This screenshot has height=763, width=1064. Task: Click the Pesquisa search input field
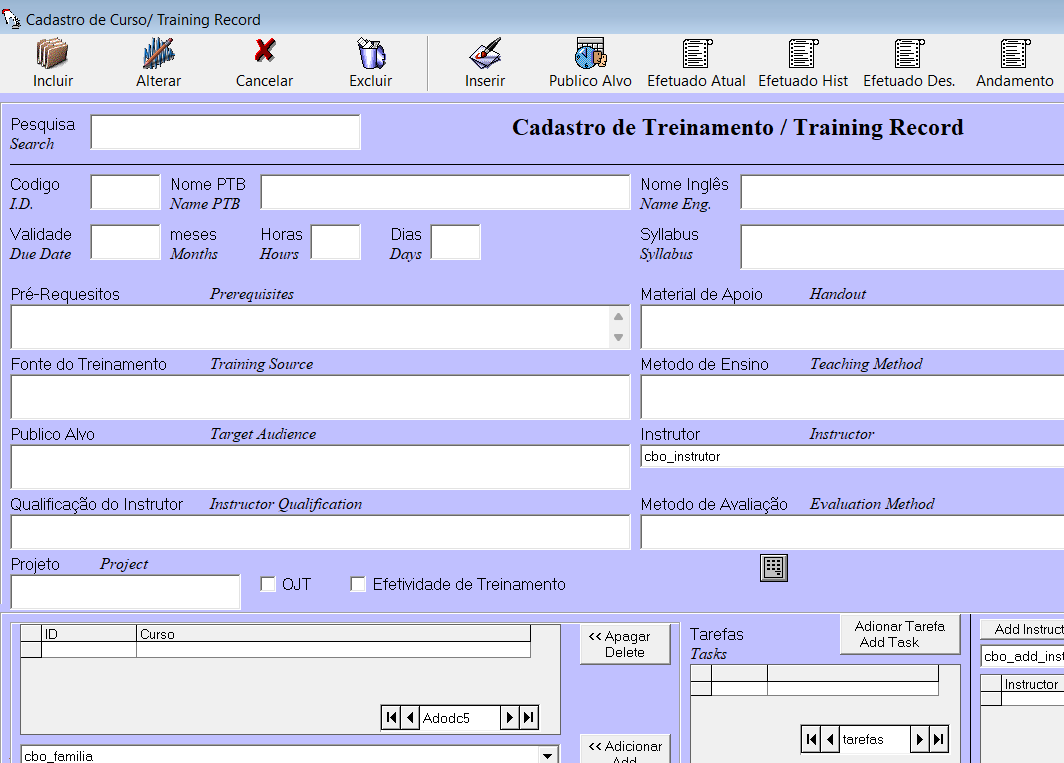click(225, 132)
